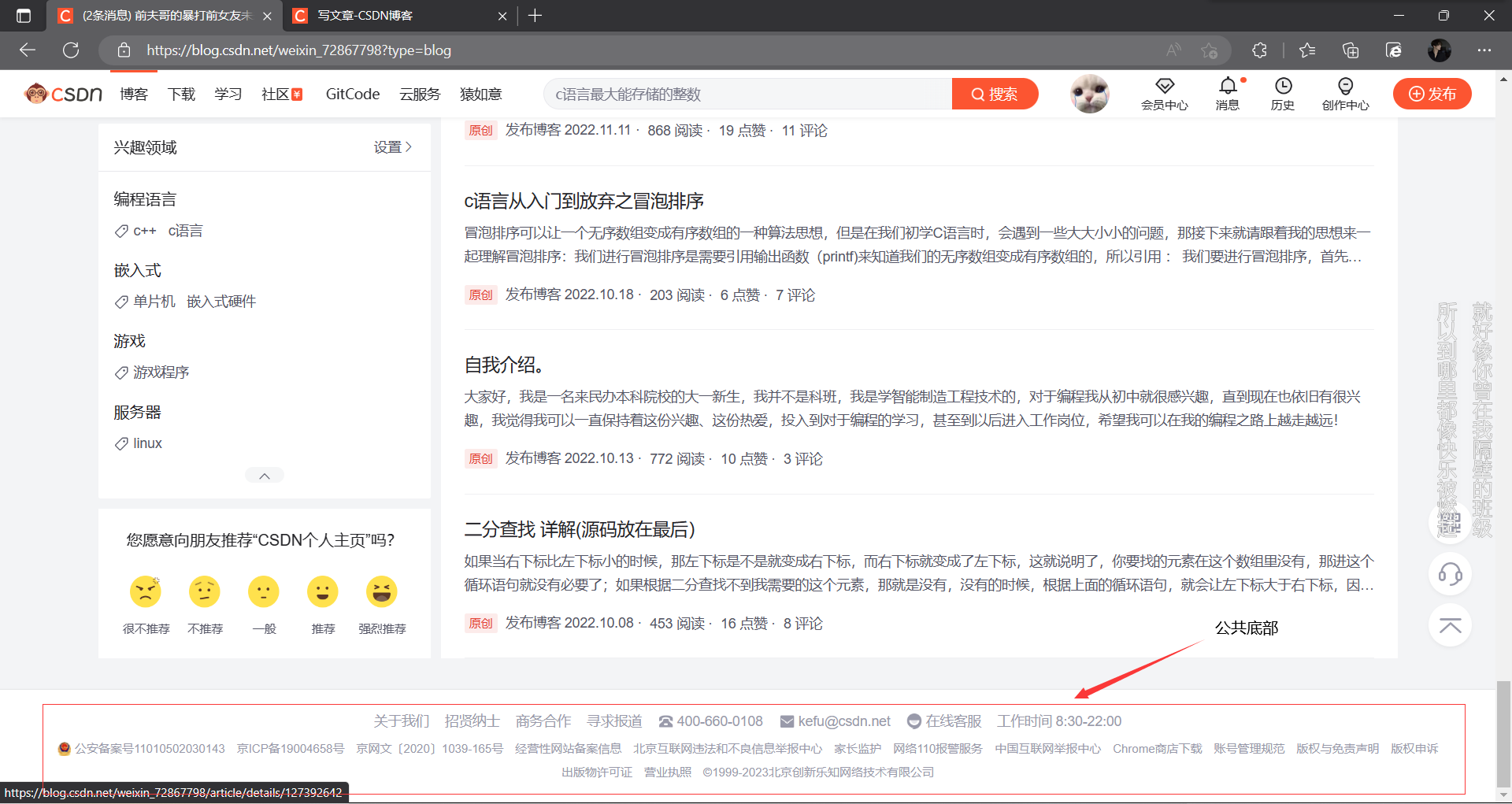
Task: Click the linux tag
Action: (147, 443)
